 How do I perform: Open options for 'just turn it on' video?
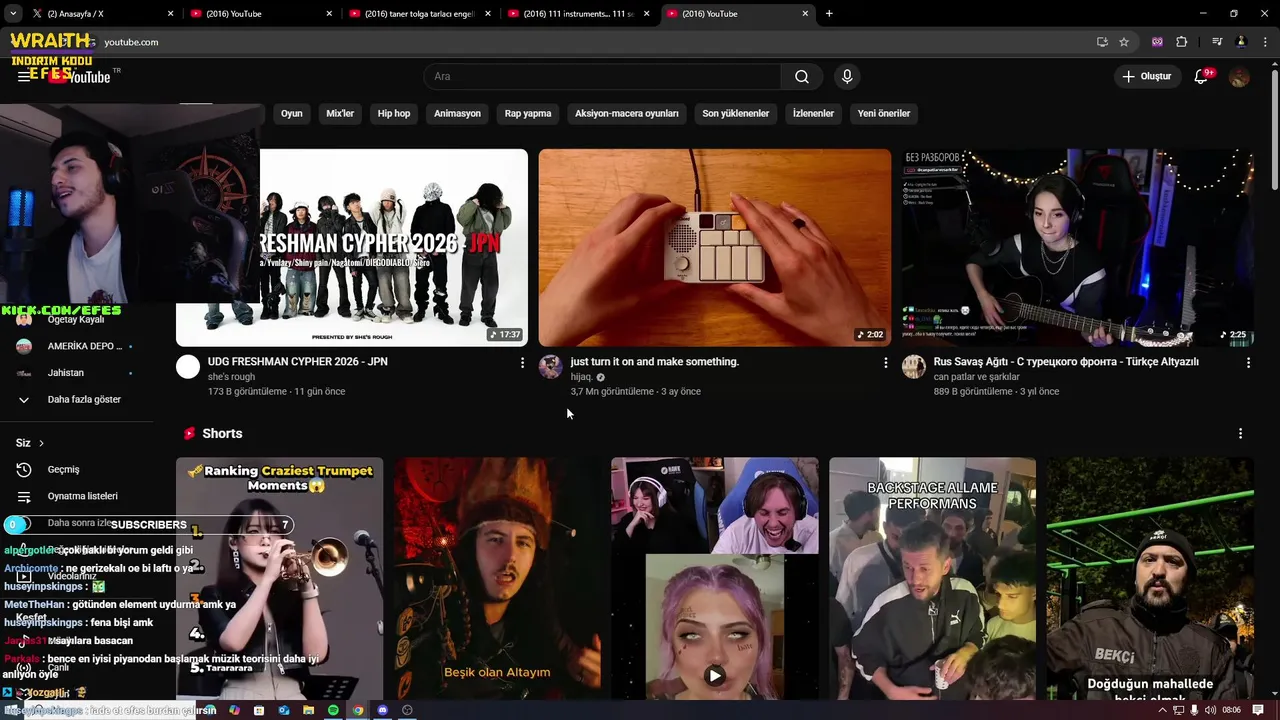tap(885, 363)
